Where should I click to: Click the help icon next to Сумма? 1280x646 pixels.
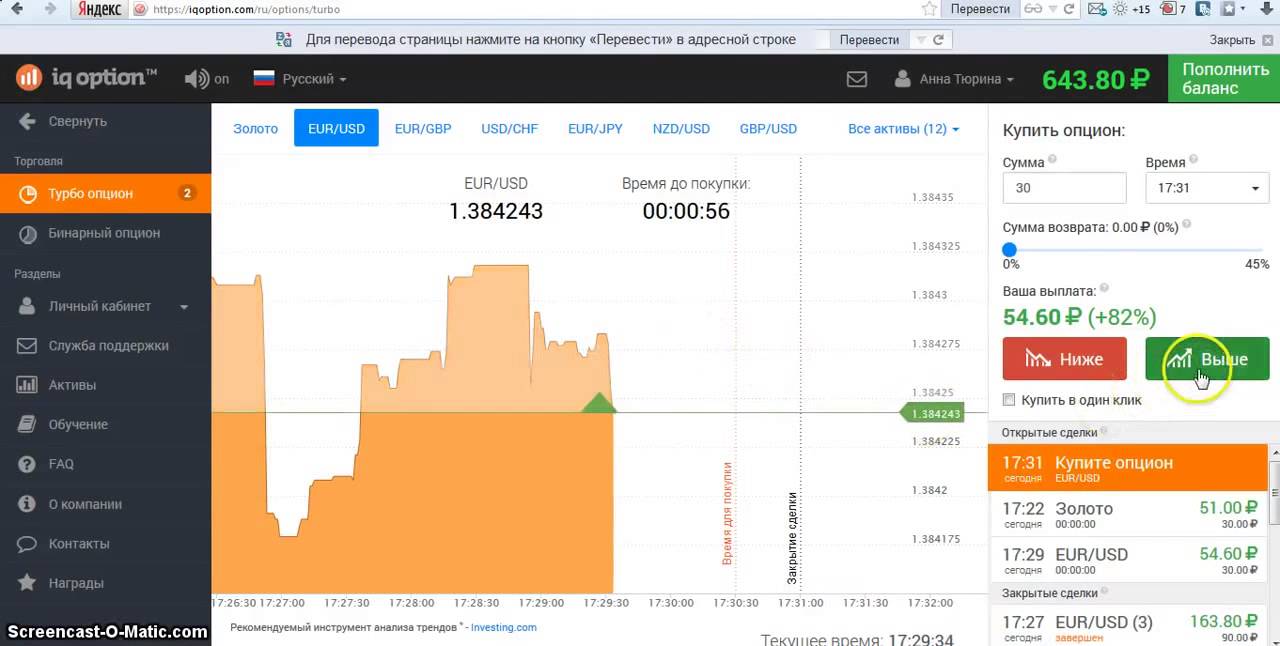tap(1052, 159)
